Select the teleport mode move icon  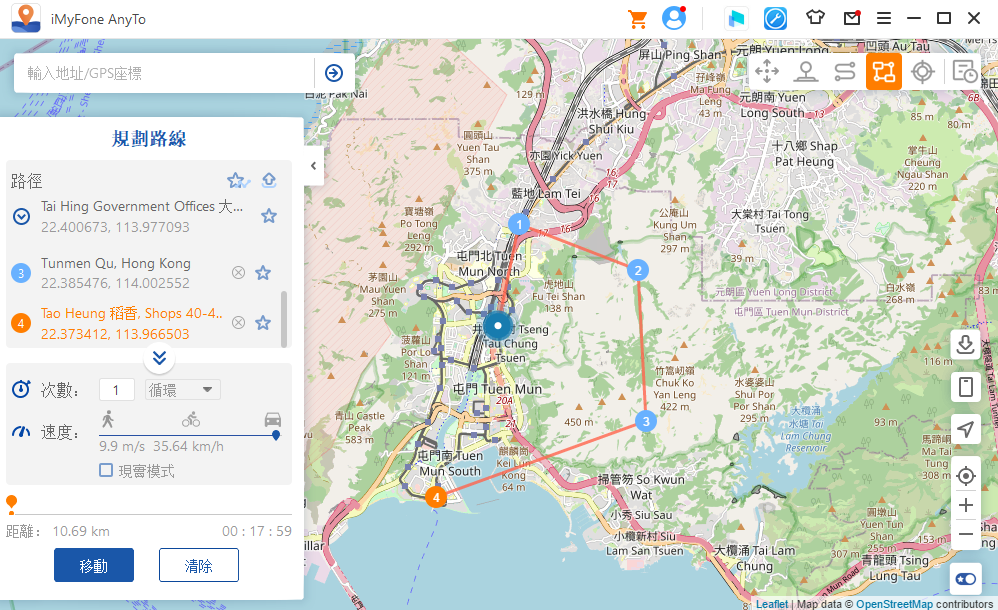[x=767, y=71]
